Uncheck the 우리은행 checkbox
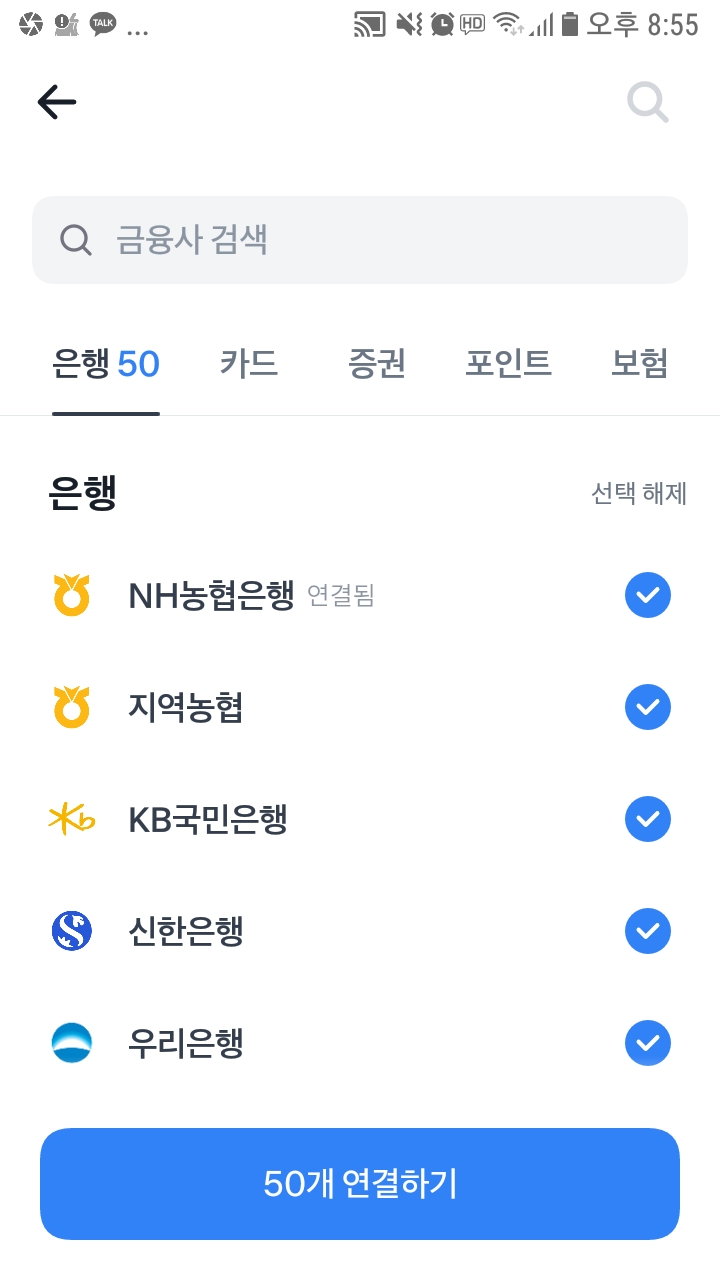Viewport: 720px width, 1280px height. (x=648, y=1043)
